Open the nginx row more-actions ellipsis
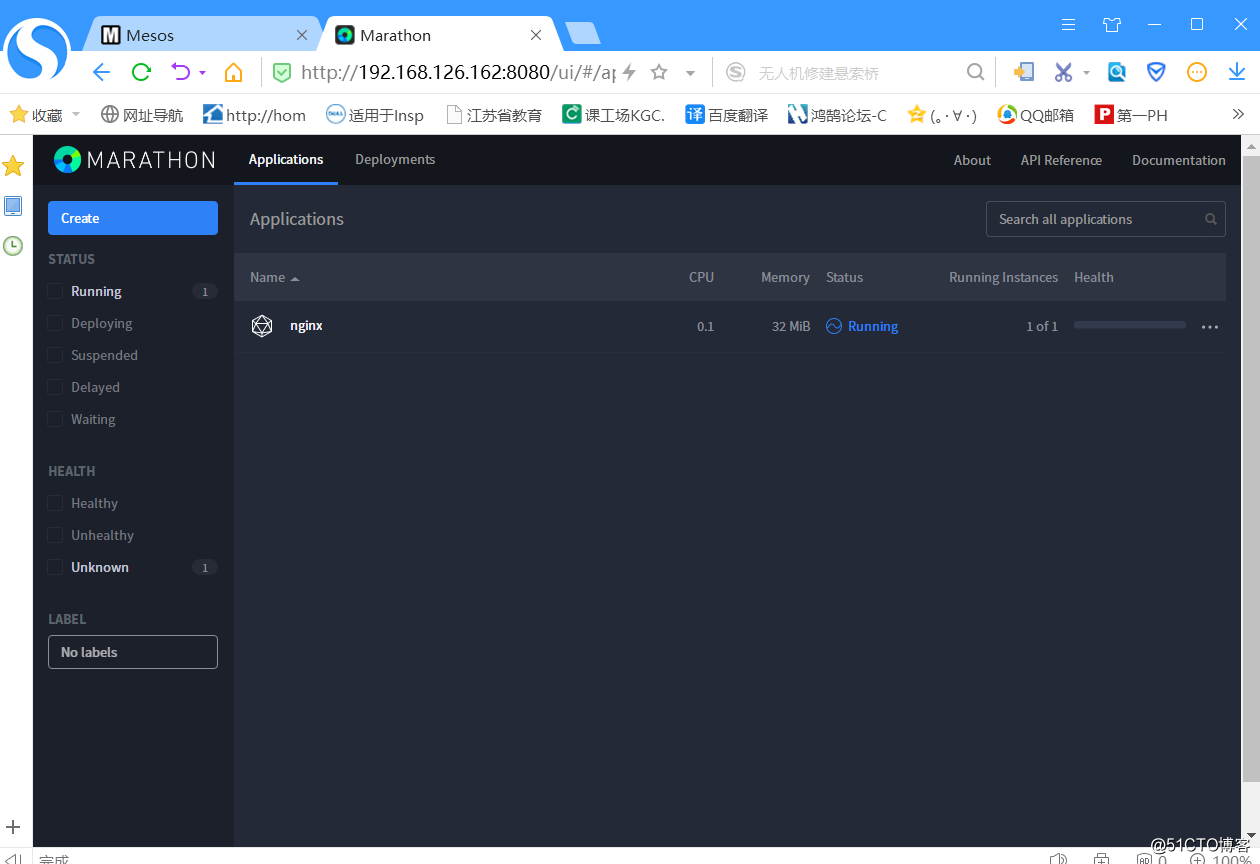This screenshot has height=864, width=1260. 1210,327
